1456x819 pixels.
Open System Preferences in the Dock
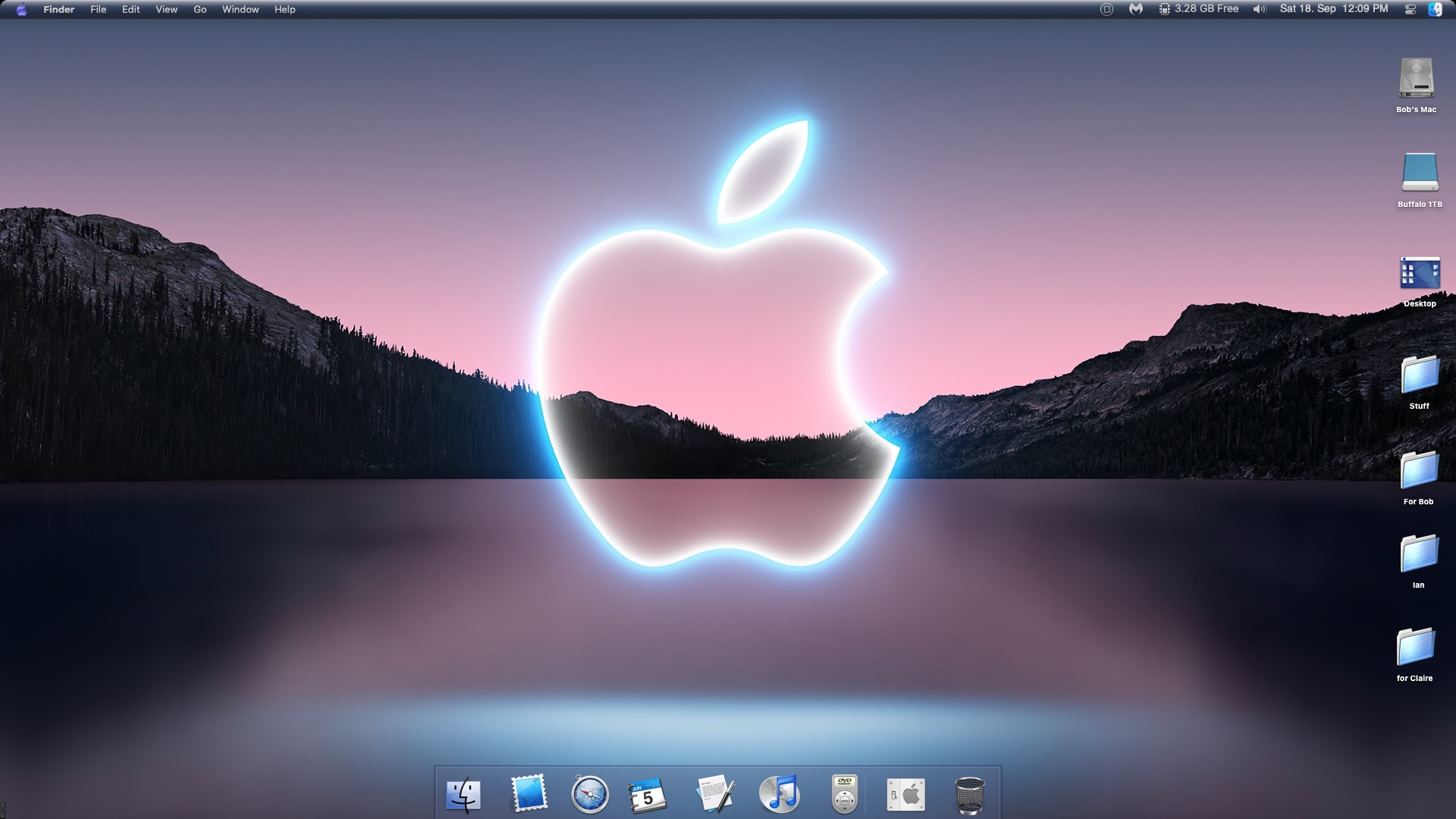click(x=906, y=795)
